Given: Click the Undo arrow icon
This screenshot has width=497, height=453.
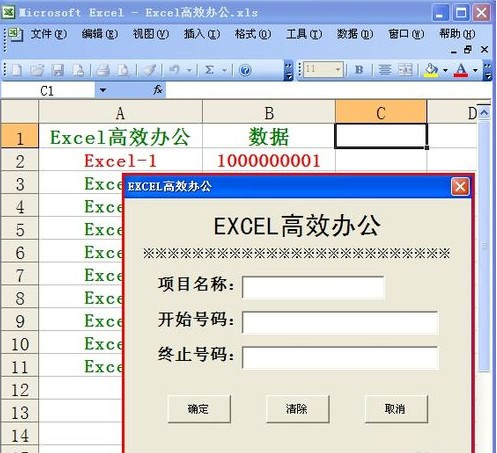Looking at the screenshot, I should tap(175, 70).
